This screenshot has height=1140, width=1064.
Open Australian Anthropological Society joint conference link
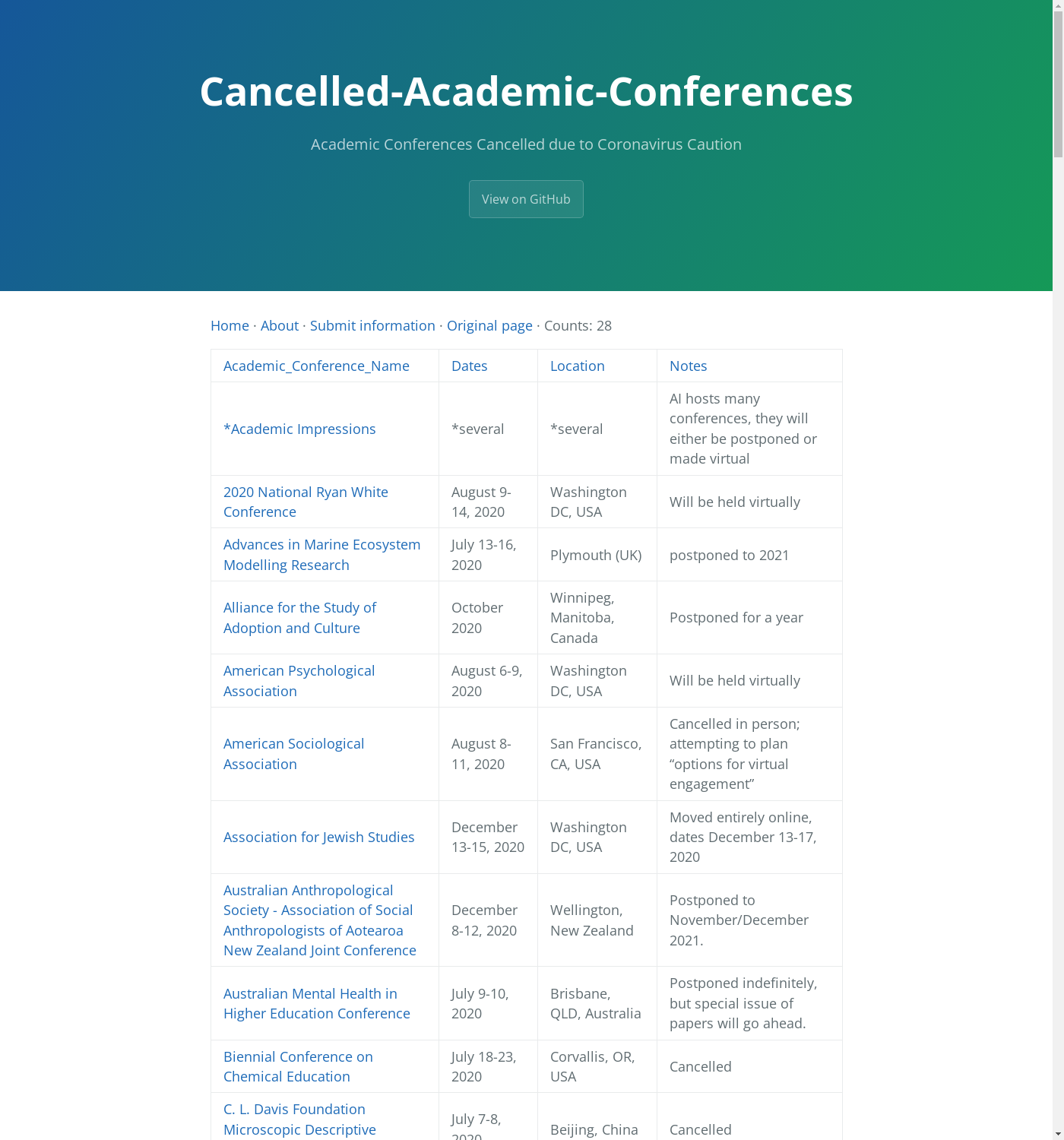click(319, 920)
